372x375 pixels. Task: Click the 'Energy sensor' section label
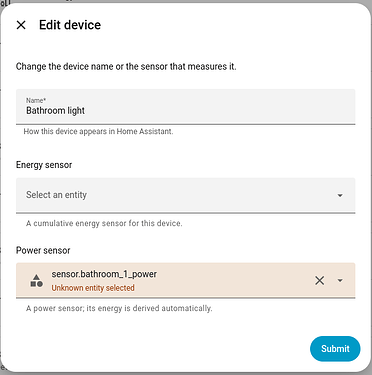point(44,165)
